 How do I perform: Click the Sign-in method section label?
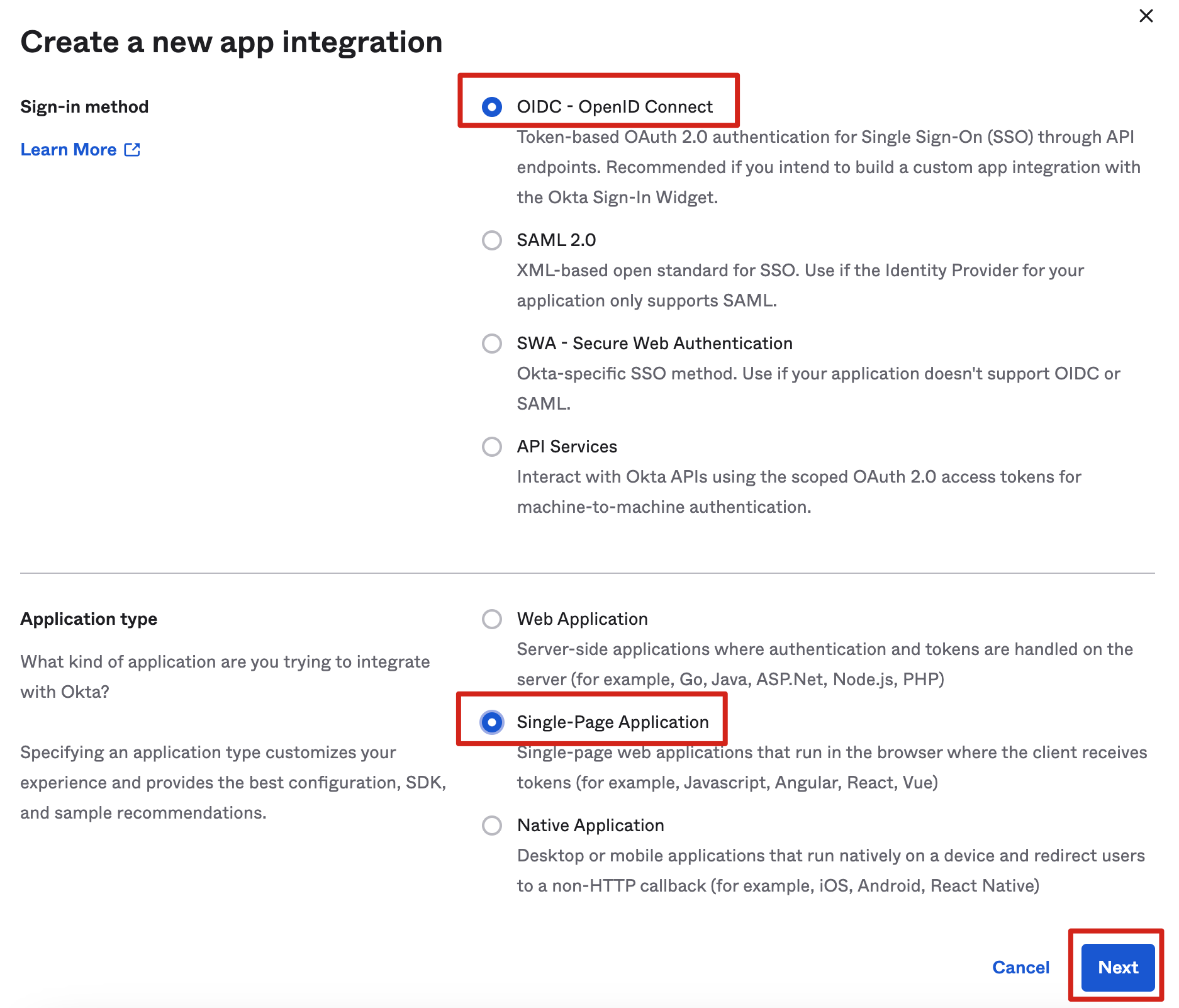(x=84, y=106)
